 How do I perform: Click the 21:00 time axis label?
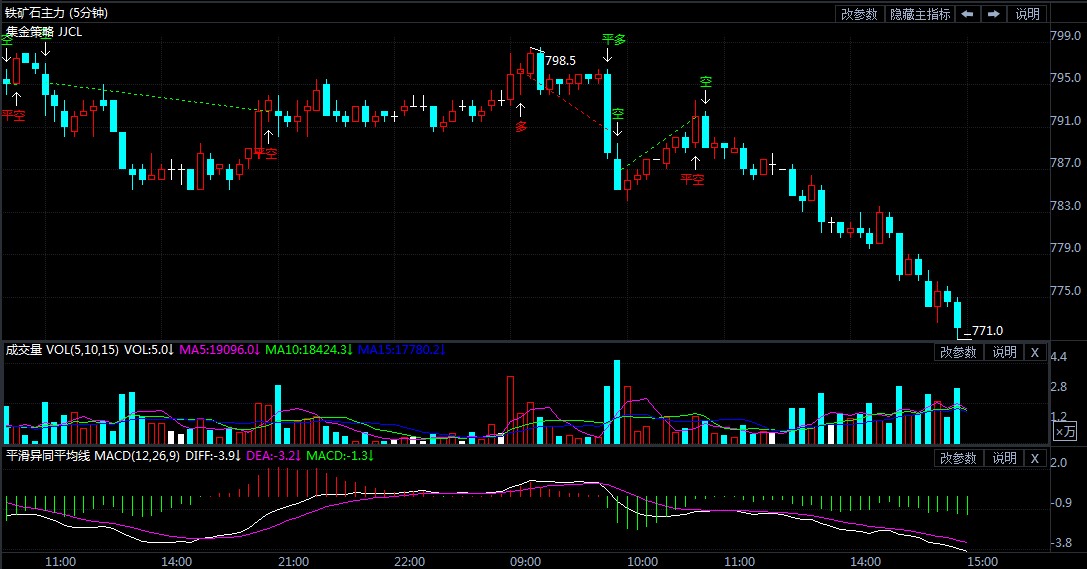point(293,561)
